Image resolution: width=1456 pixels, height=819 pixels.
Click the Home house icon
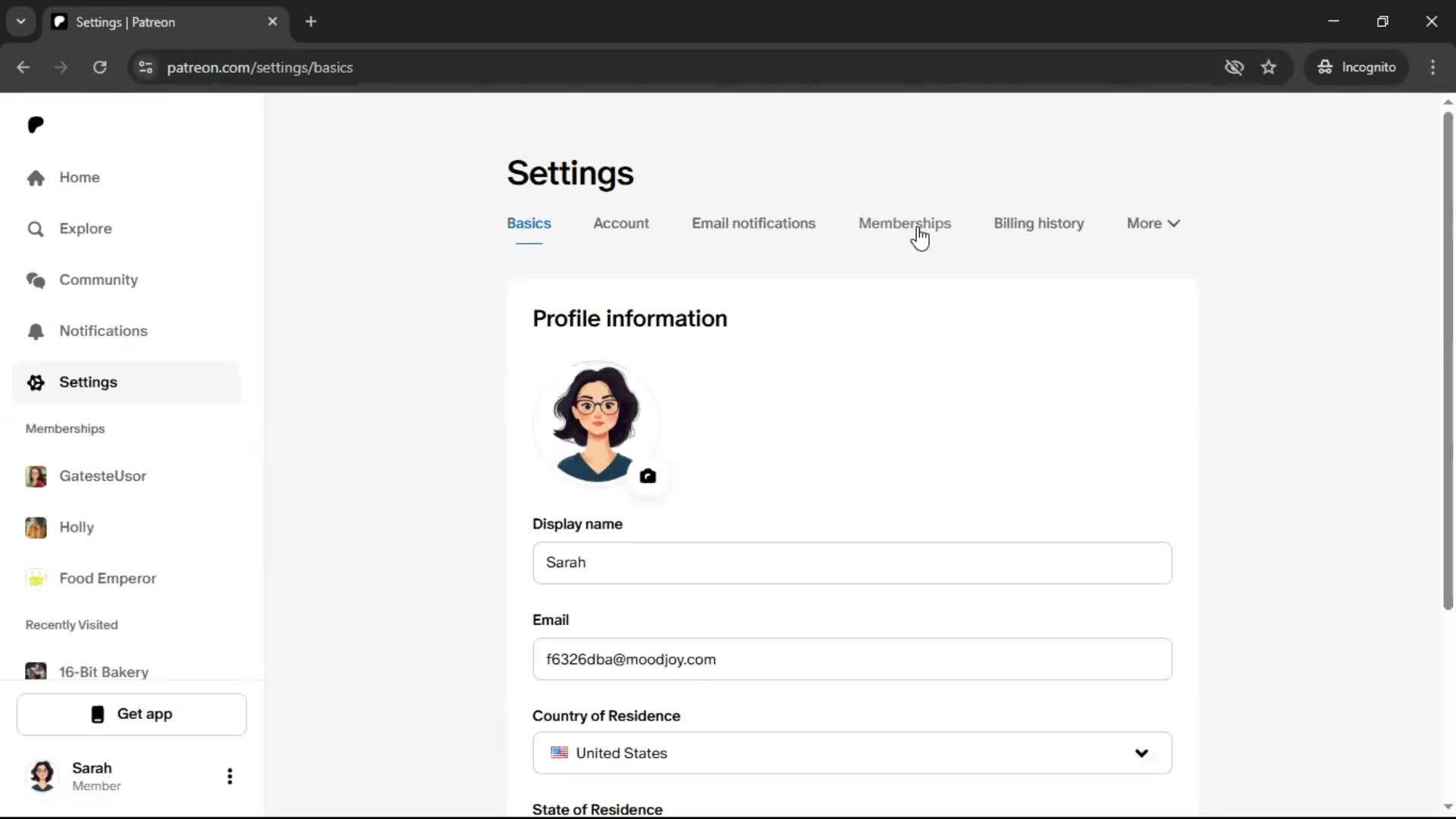point(36,177)
